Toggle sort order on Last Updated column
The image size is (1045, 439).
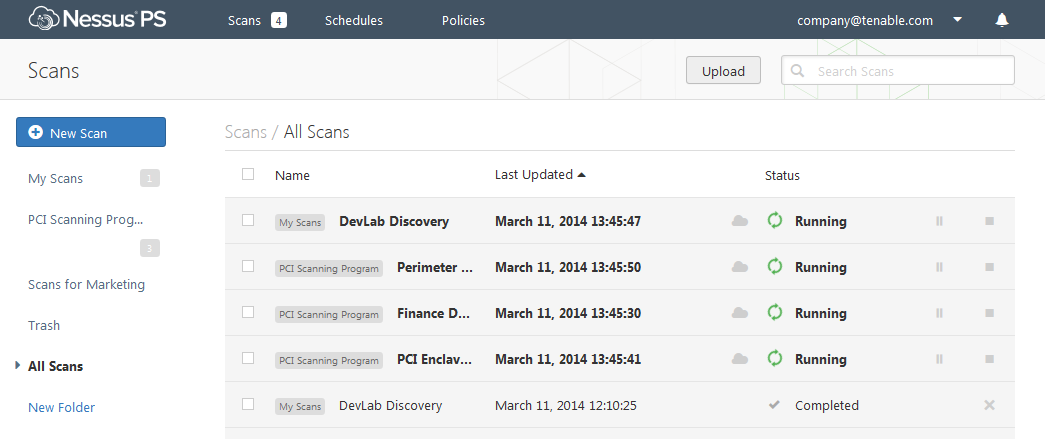540,175
